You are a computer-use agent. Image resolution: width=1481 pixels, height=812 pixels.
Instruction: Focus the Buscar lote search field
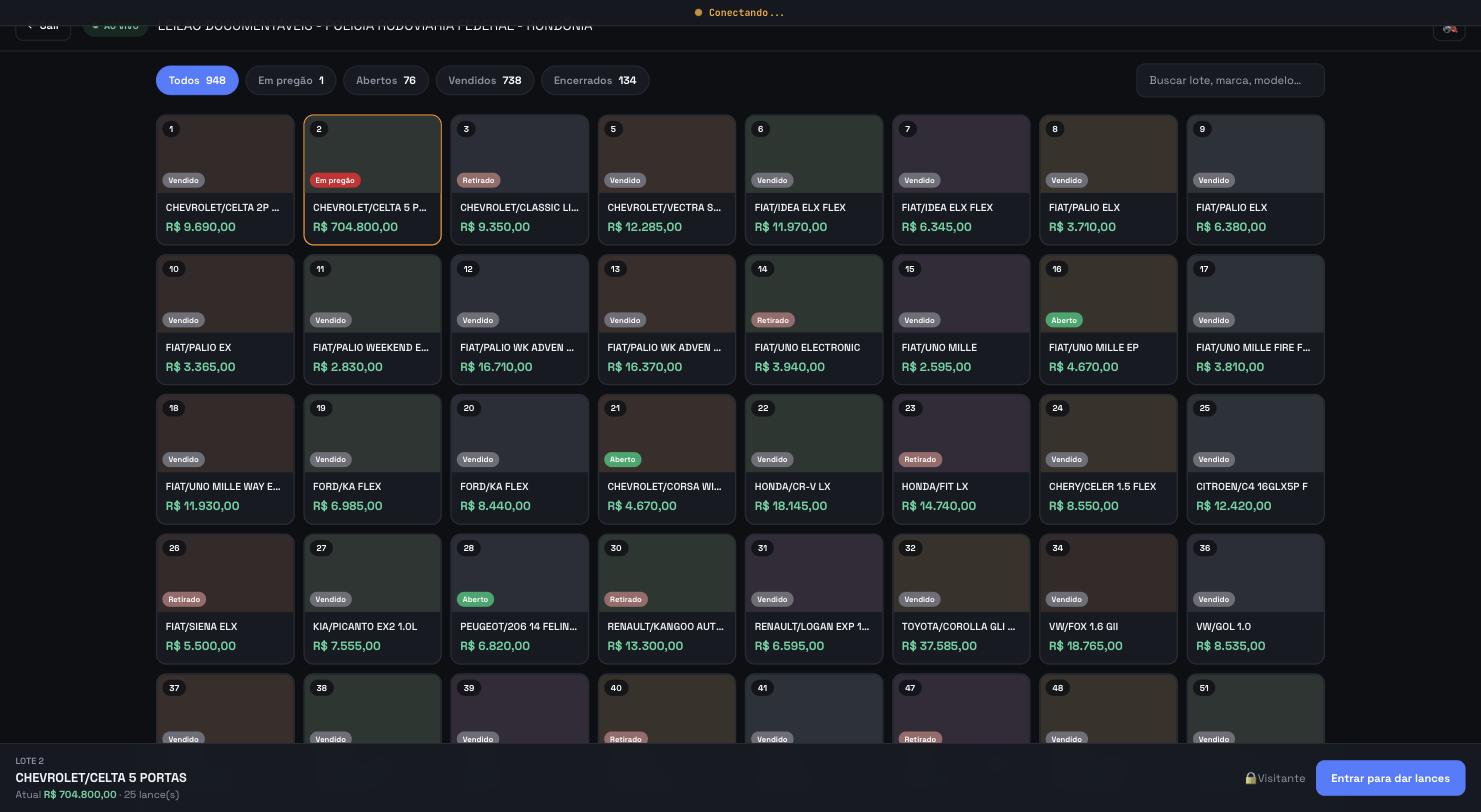(x=1230, y=80)
